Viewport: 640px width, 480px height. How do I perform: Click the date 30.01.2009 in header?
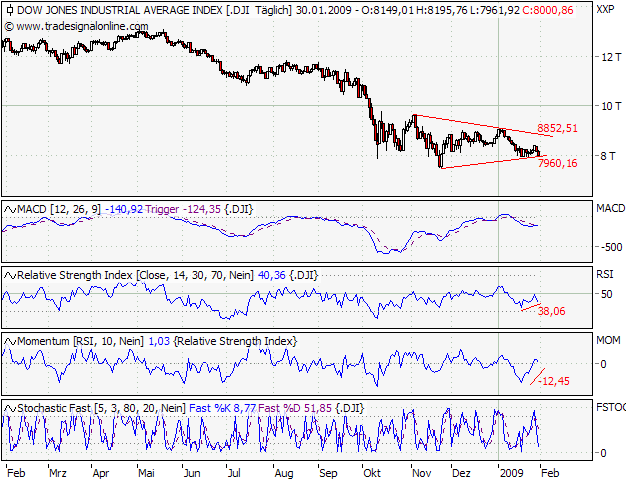[x=323, y=10]
